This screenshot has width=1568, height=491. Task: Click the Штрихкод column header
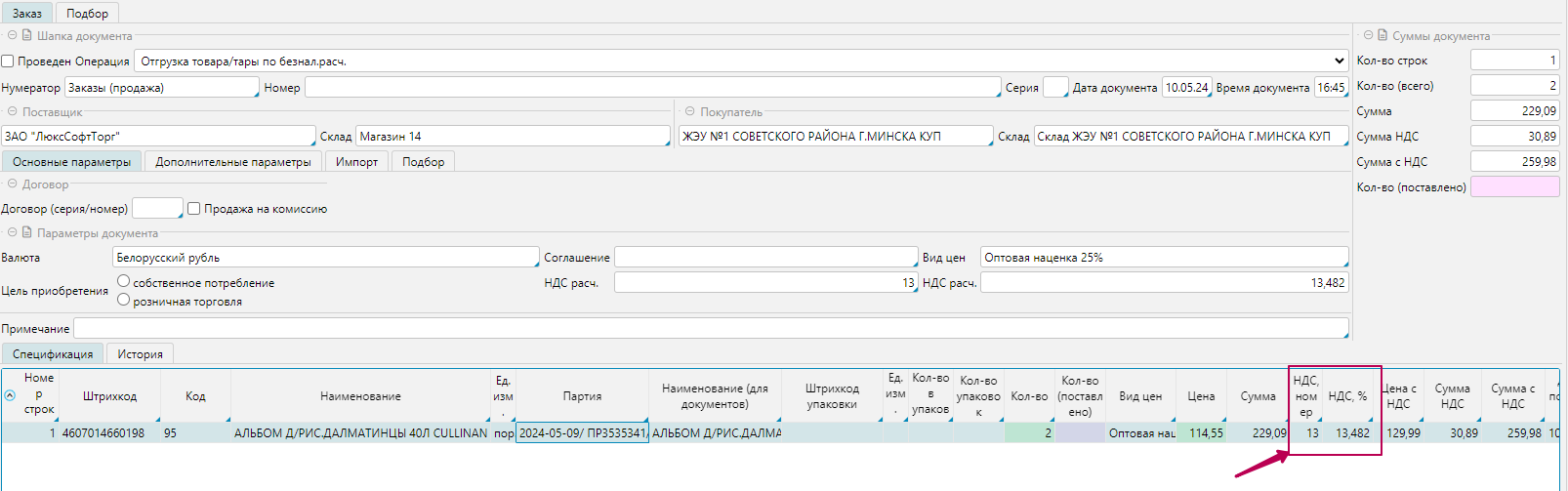click(109, 396)
